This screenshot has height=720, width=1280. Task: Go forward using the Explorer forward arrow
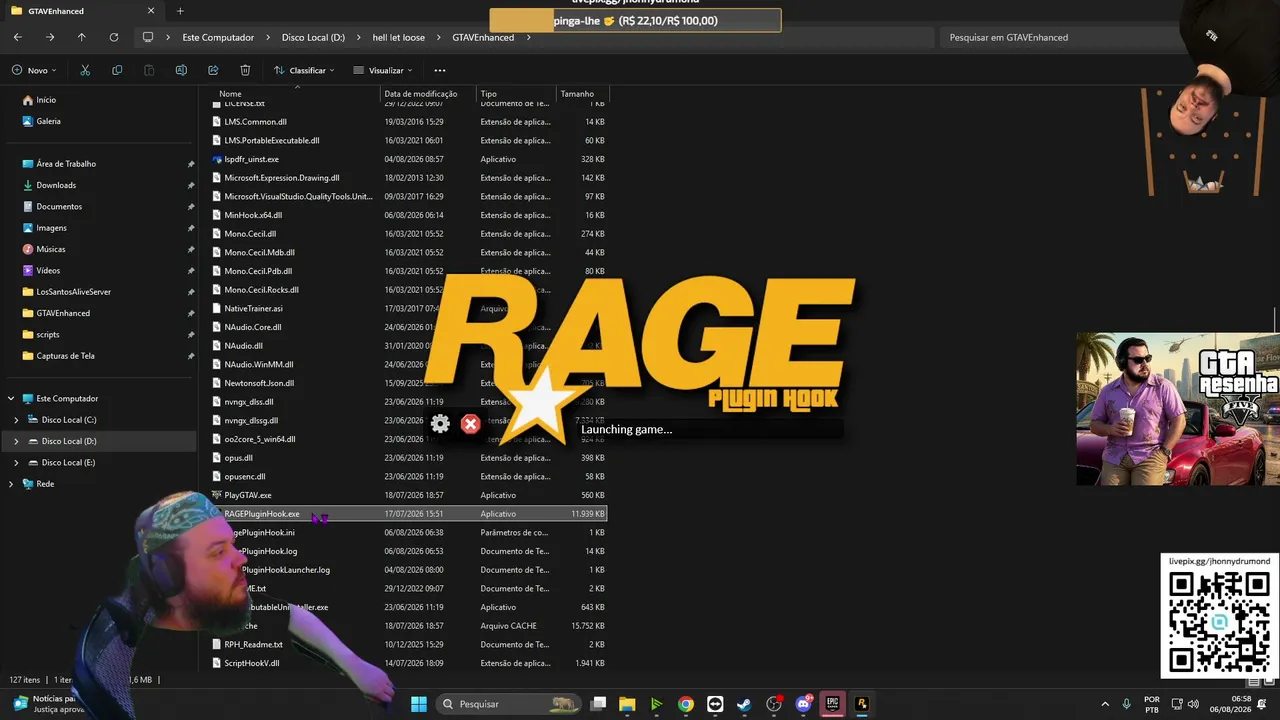click(x=50, y=37)
